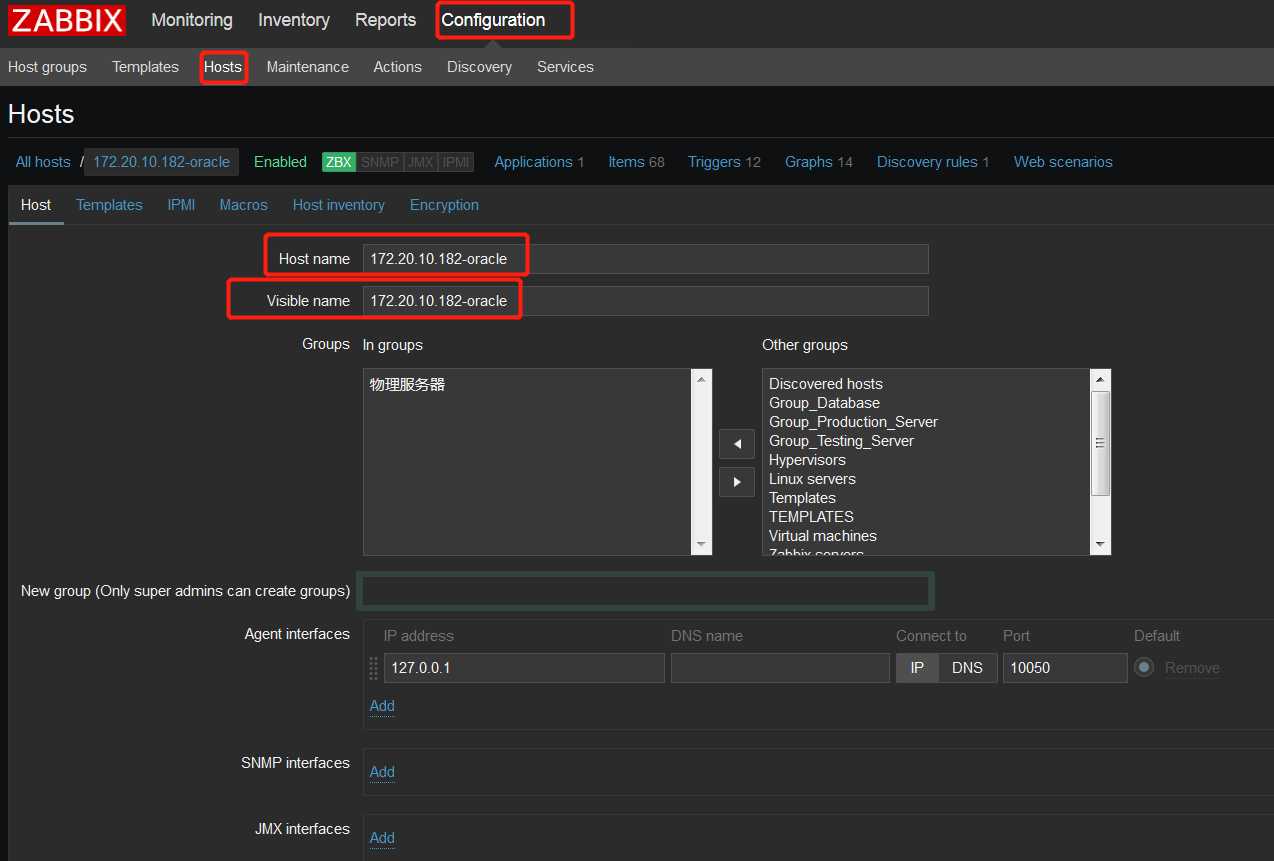Image resolution: width=1274 pixels, height=861 pixels.
Task: Click the Host name input field
Action: 645,259
